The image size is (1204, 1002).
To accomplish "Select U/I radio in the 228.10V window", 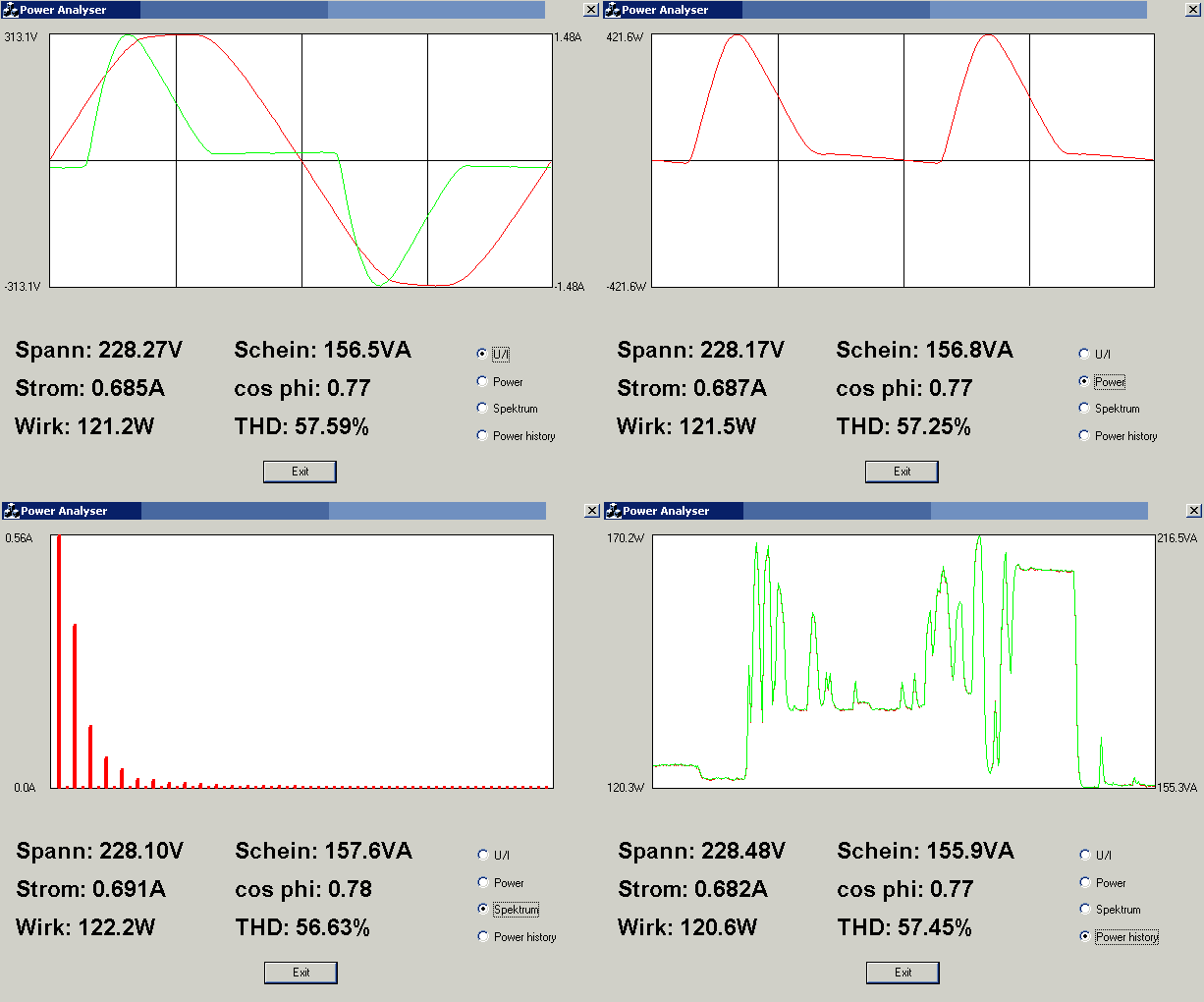I will tap(482, 855).
